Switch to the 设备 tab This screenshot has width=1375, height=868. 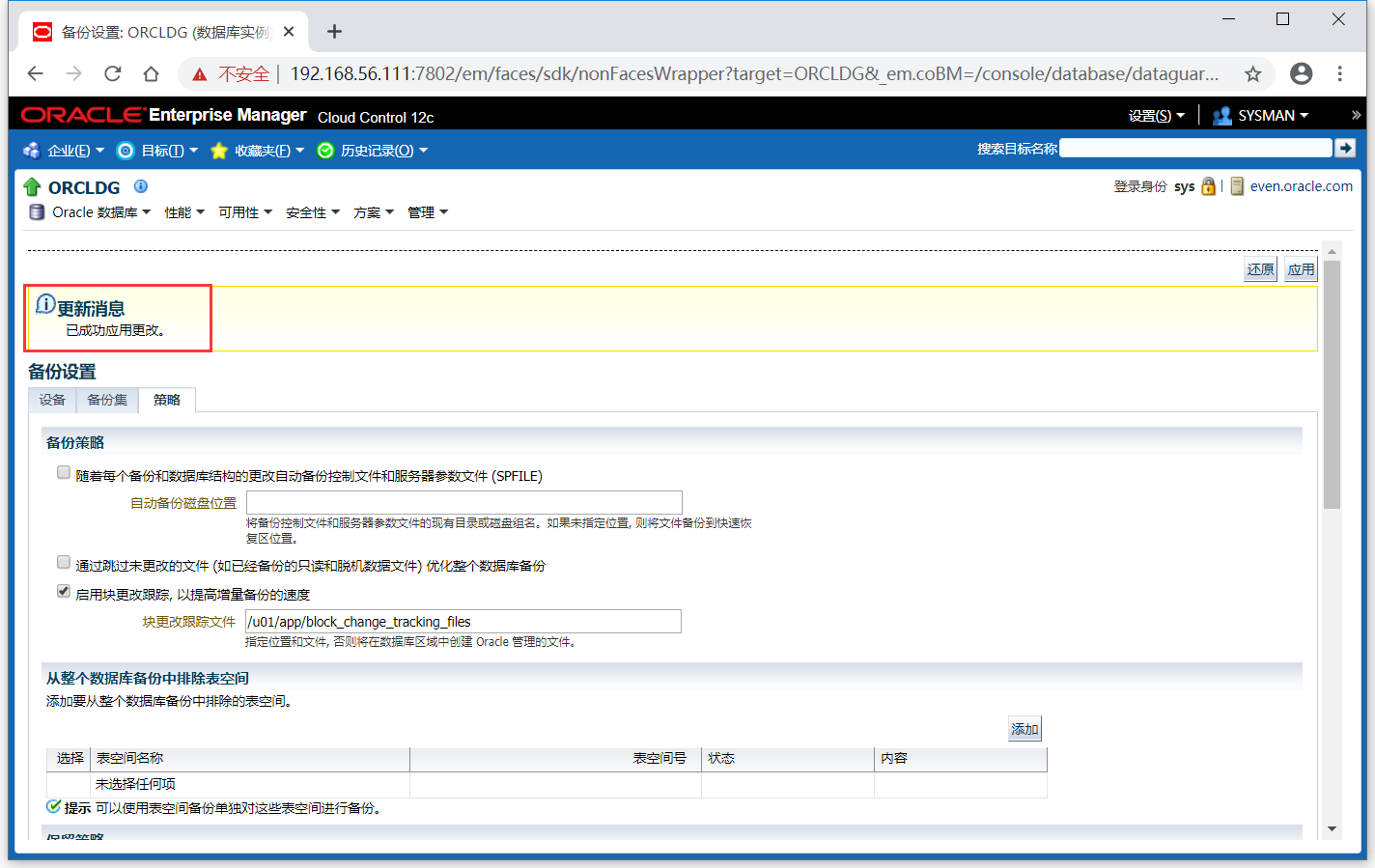coord(52,400)
